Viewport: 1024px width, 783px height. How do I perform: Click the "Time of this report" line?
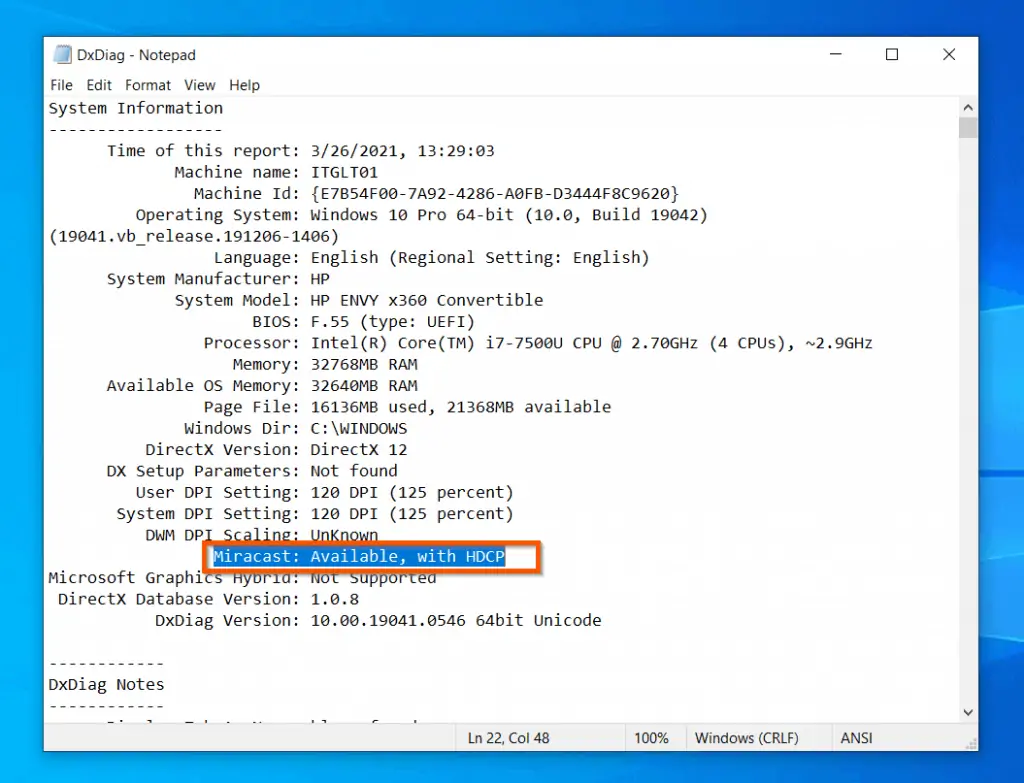click(x=300, y=151)
